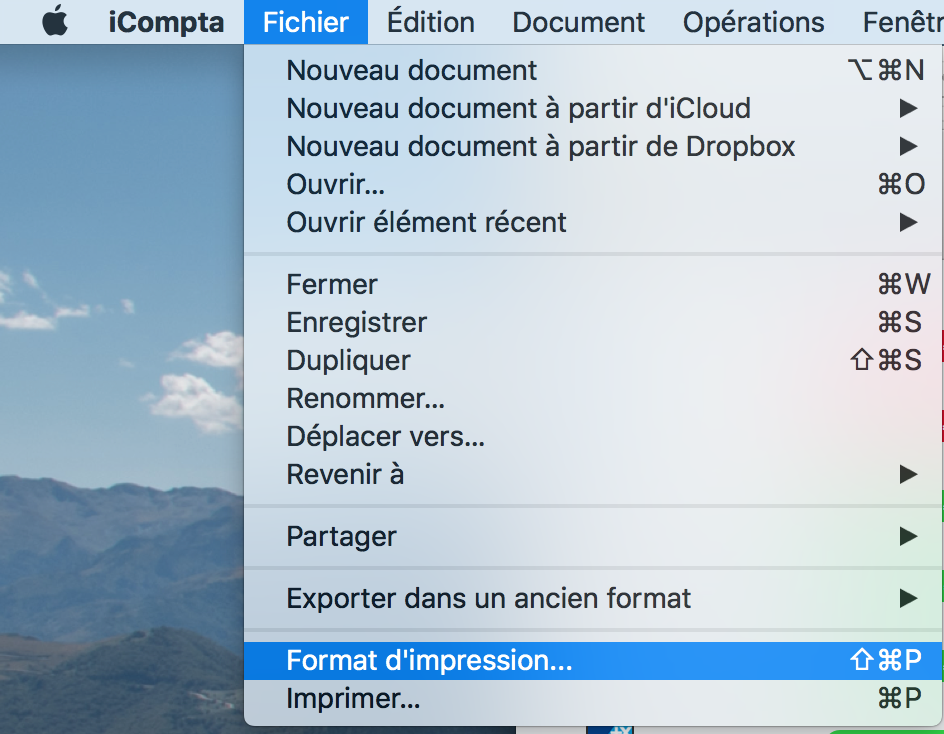The width and height of the screenshot is (944, 734).
Task: Select Ouvrir… from the menu
Action: coord(593,184)
